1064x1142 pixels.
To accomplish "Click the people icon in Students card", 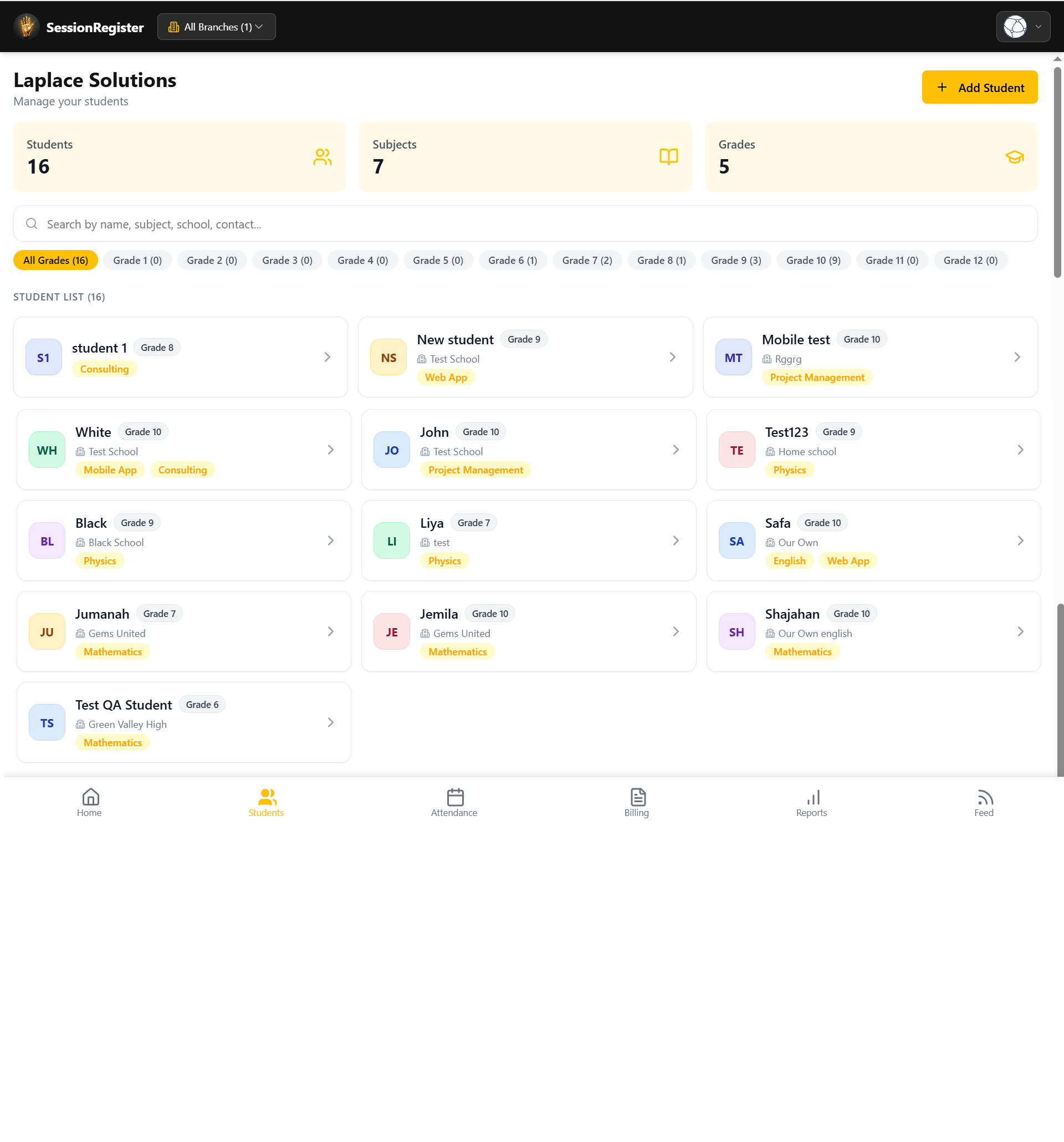I will click(x=322, y=156).
